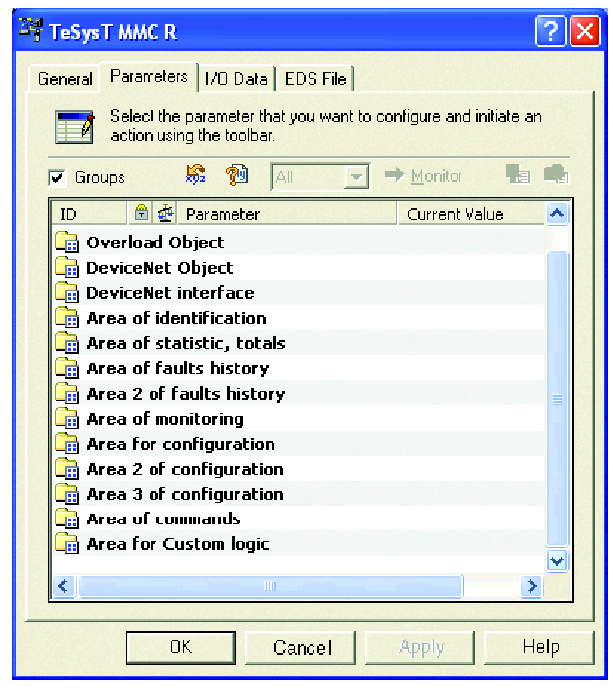Click folder icon beside Area of statistic, totals
The height and width of the screenshot is (688, 613).
[67, 342]
